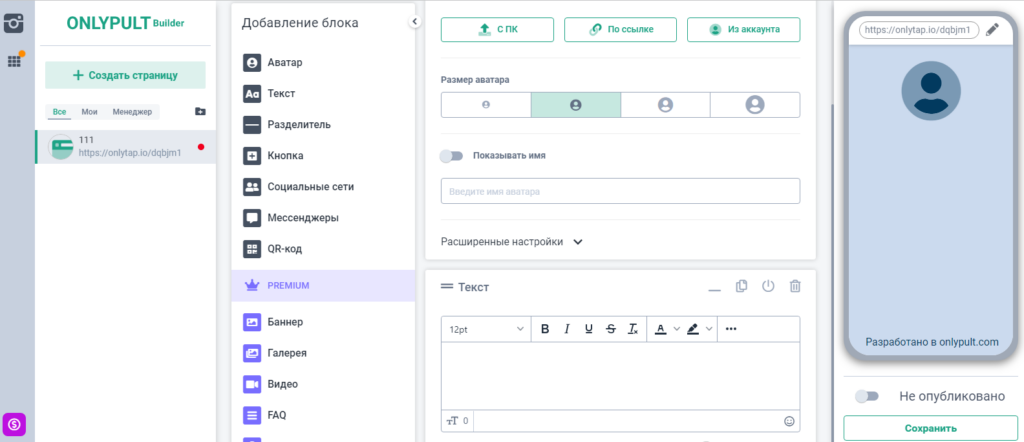Click the power icon on Text block
The image size is (1024, 442).
pos(768,286)
